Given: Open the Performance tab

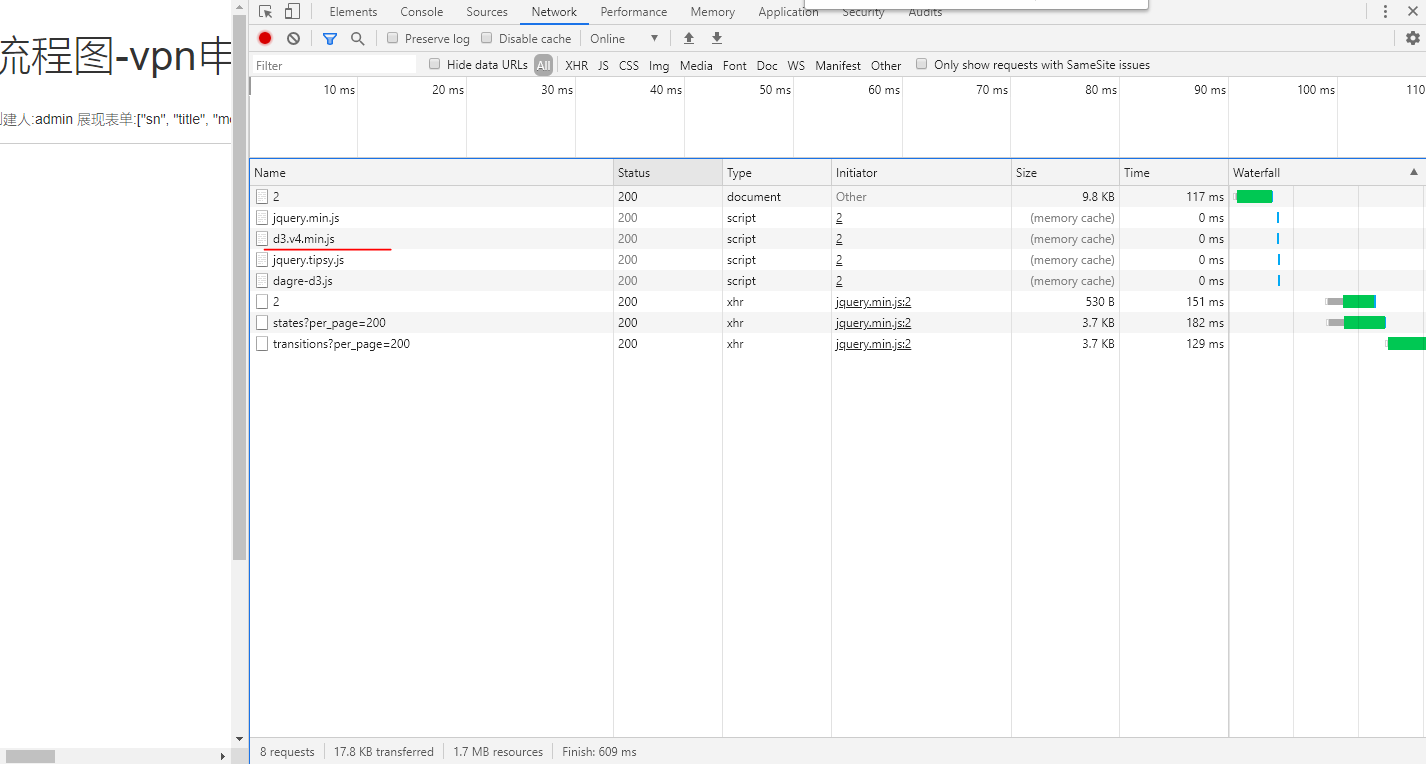Looking at the screenshot, I should (634, 12).
